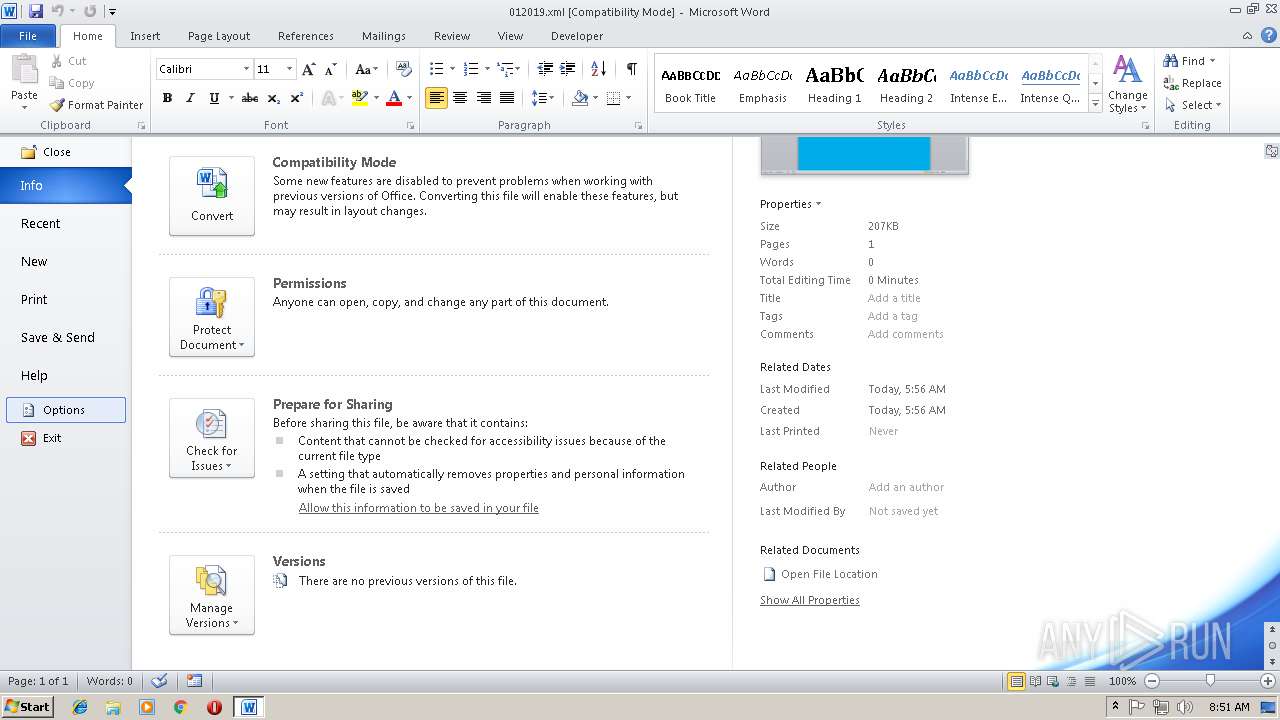The width and height of the screenshot is (1280, 720).
Task: Justify paragraph text
Action: (x=507, y=98)
